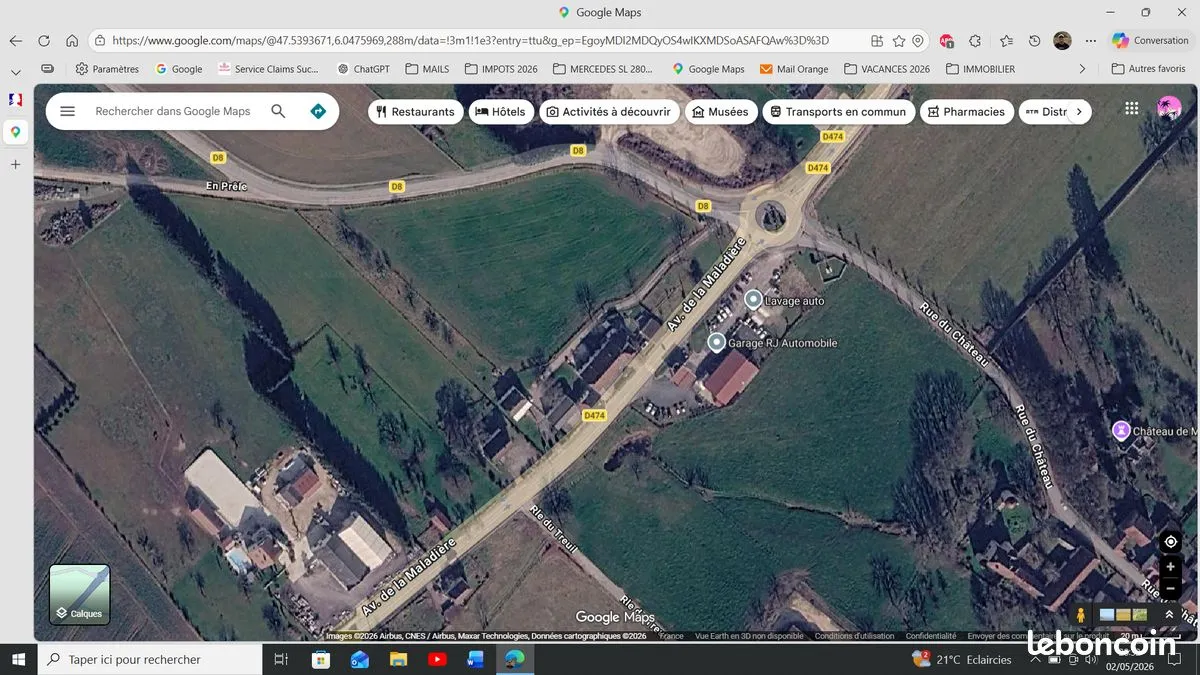Click the Lavage auto map pin
1200x675 pixels.
(753, 299)
